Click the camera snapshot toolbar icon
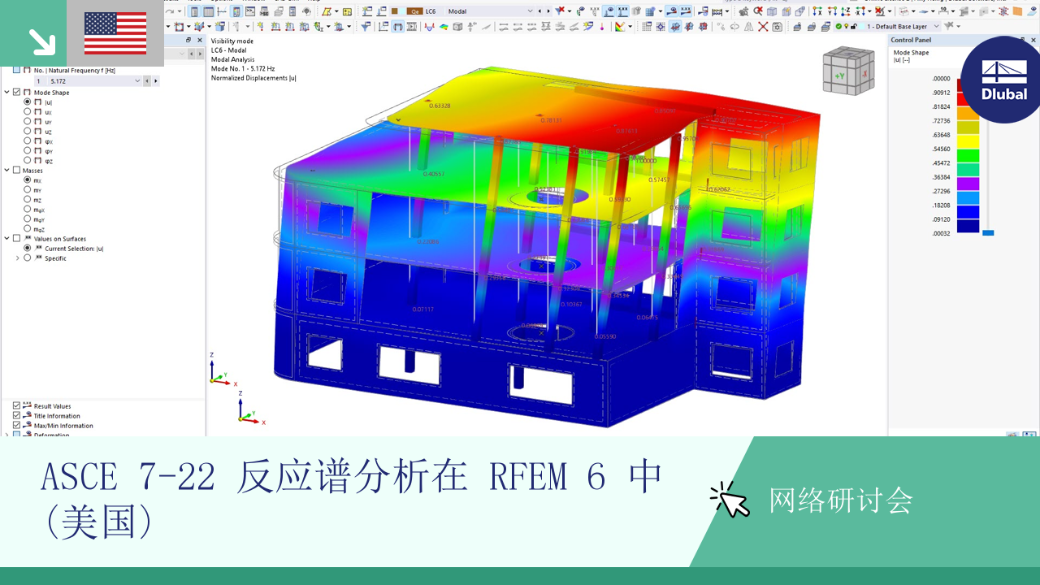The image size is (1040, 585). (777, 27)
